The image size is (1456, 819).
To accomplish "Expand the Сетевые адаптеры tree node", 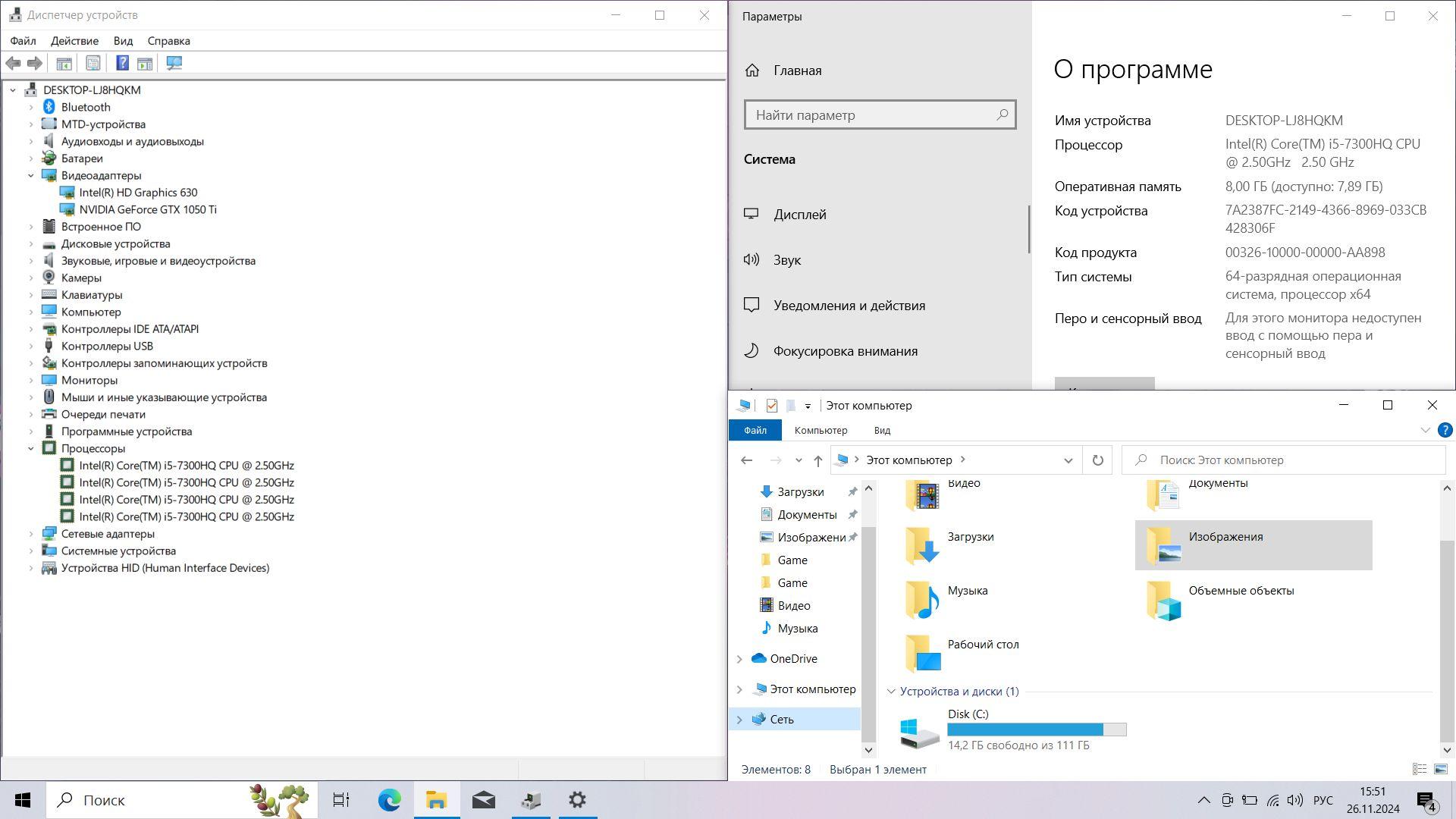I will coord(31,533).
